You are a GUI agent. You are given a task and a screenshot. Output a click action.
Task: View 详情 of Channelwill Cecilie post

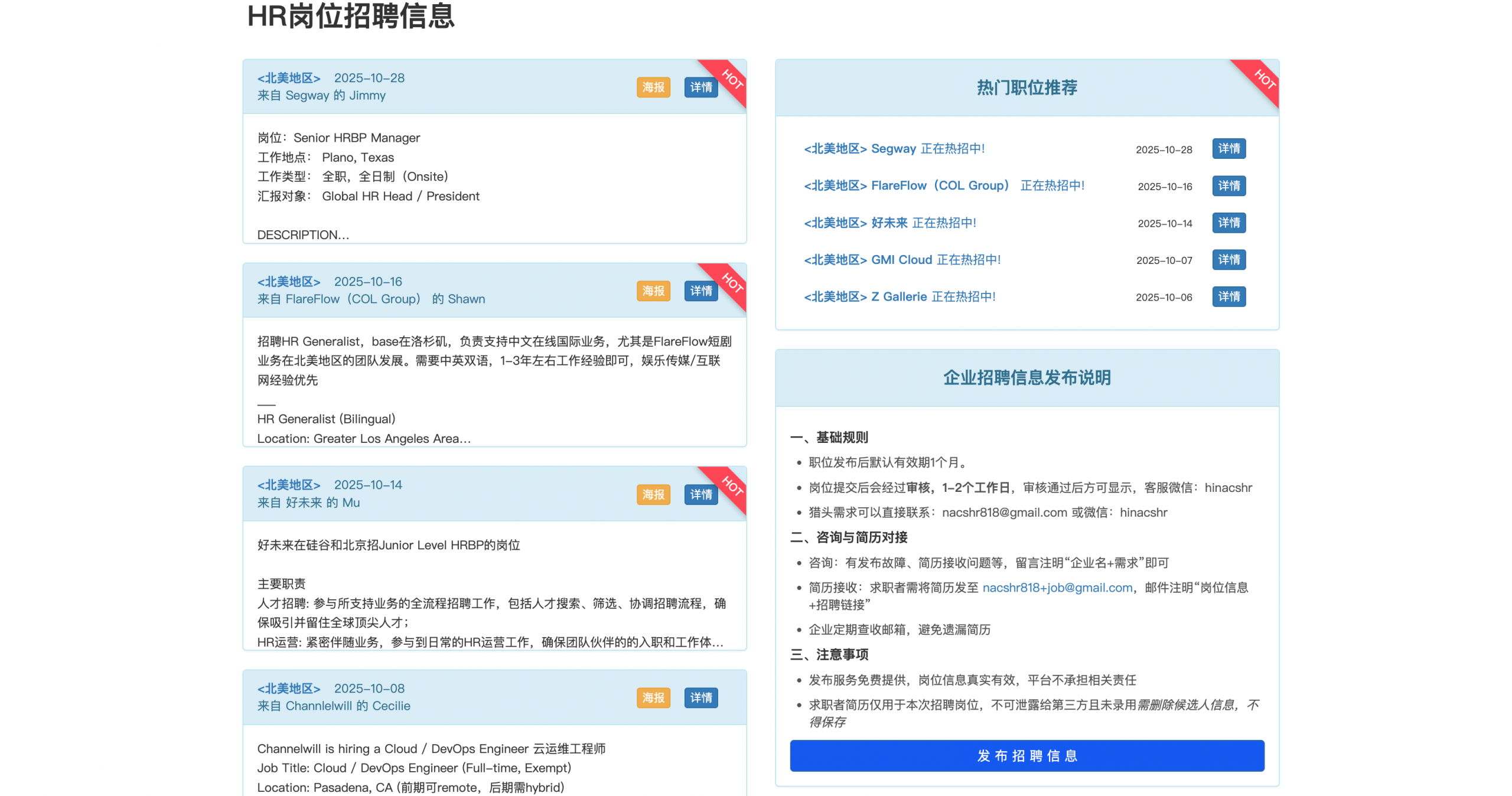click(700, 697)
